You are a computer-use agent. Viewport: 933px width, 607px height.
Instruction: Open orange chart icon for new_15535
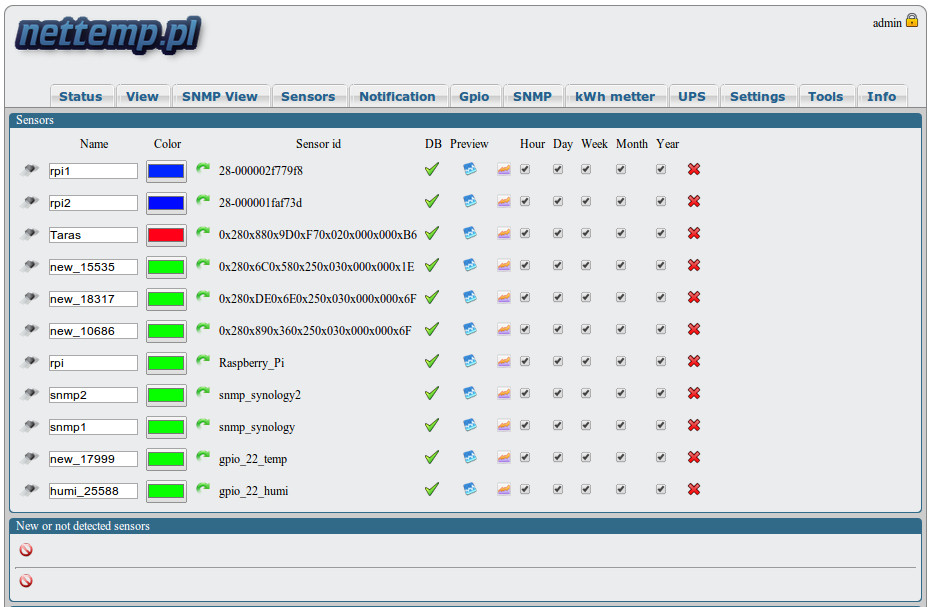(504, 265)
